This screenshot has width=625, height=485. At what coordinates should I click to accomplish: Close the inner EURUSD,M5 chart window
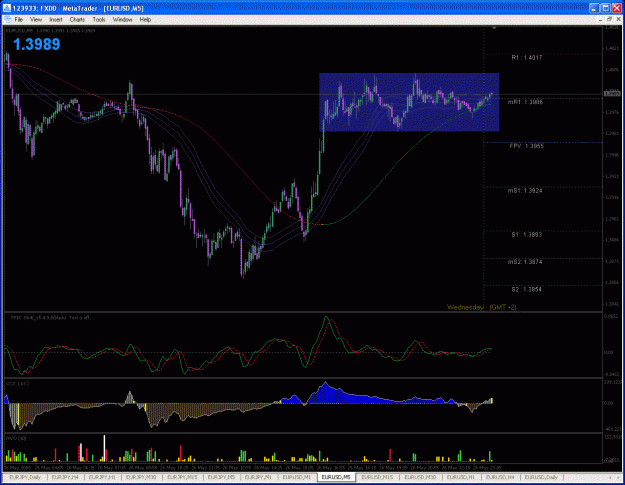(618, 20)
